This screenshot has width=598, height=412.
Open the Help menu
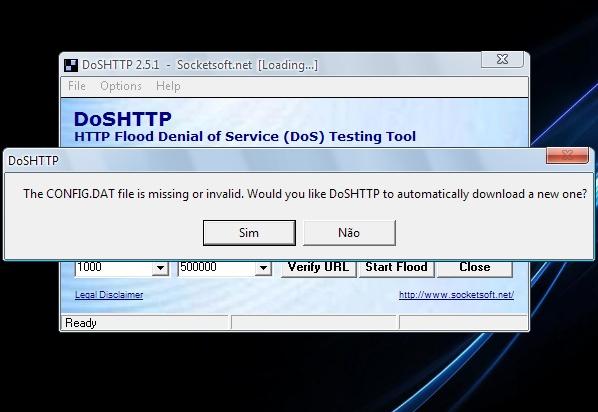[x=168, y=86]
